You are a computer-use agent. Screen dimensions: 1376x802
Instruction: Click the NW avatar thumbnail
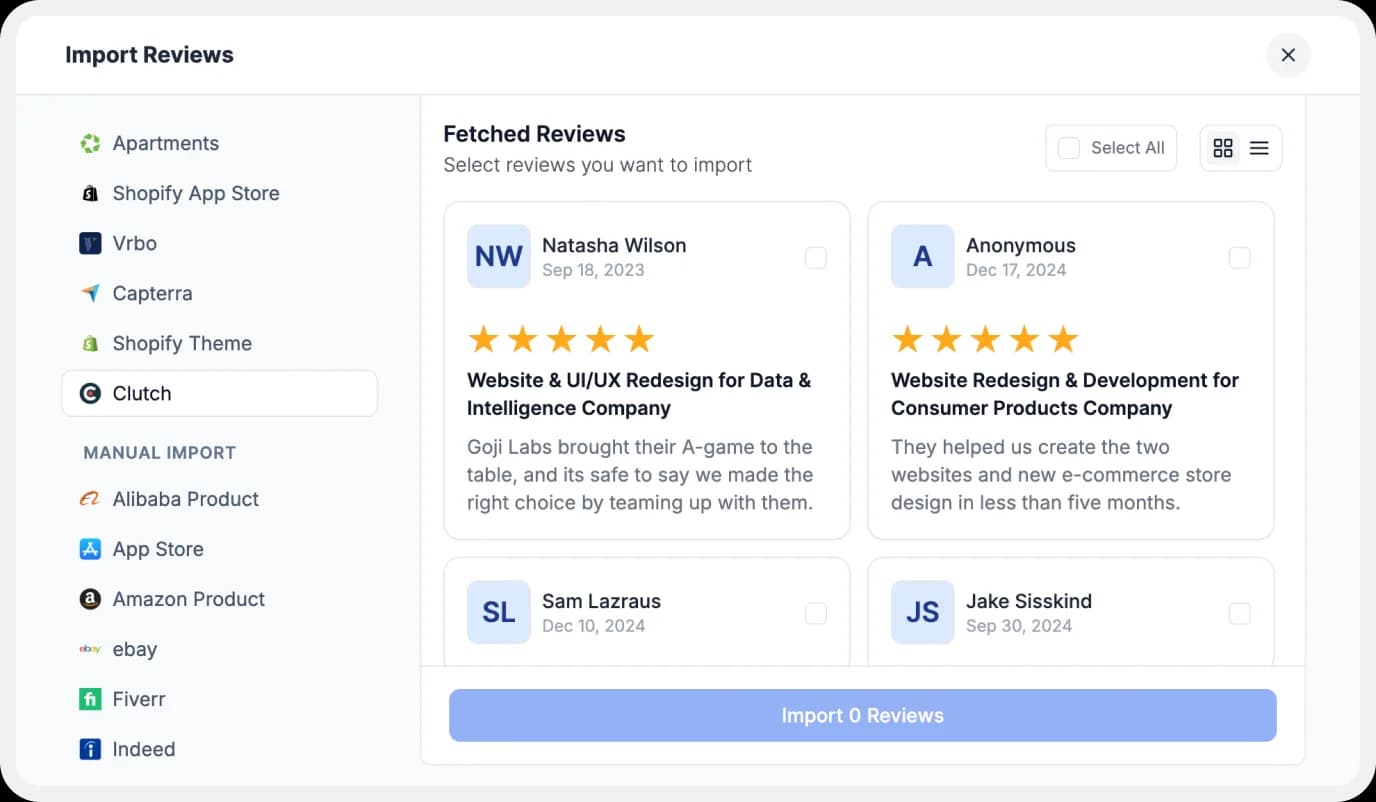pyautogui.click(x=499, y=257)
